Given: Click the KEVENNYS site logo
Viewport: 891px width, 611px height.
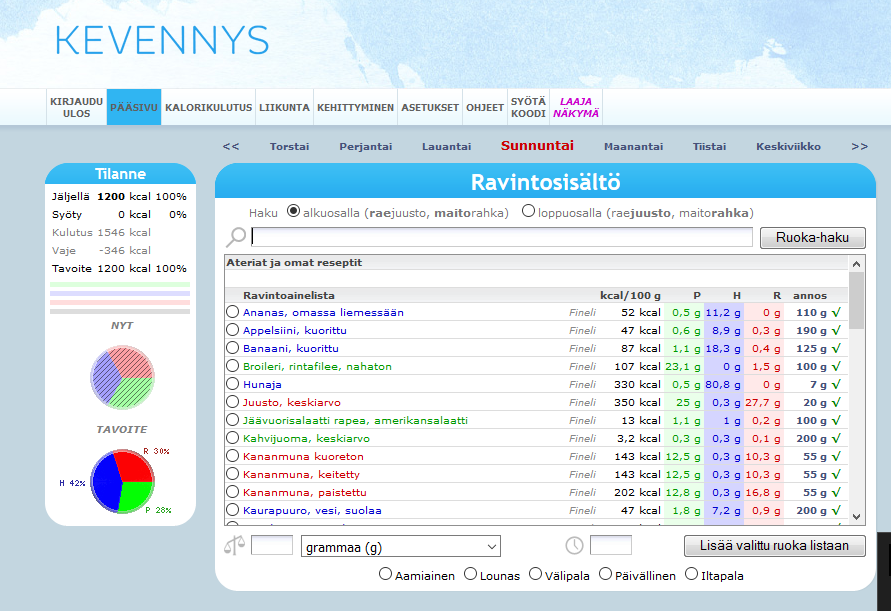Looking at the screenshot, I should (162, 40).
